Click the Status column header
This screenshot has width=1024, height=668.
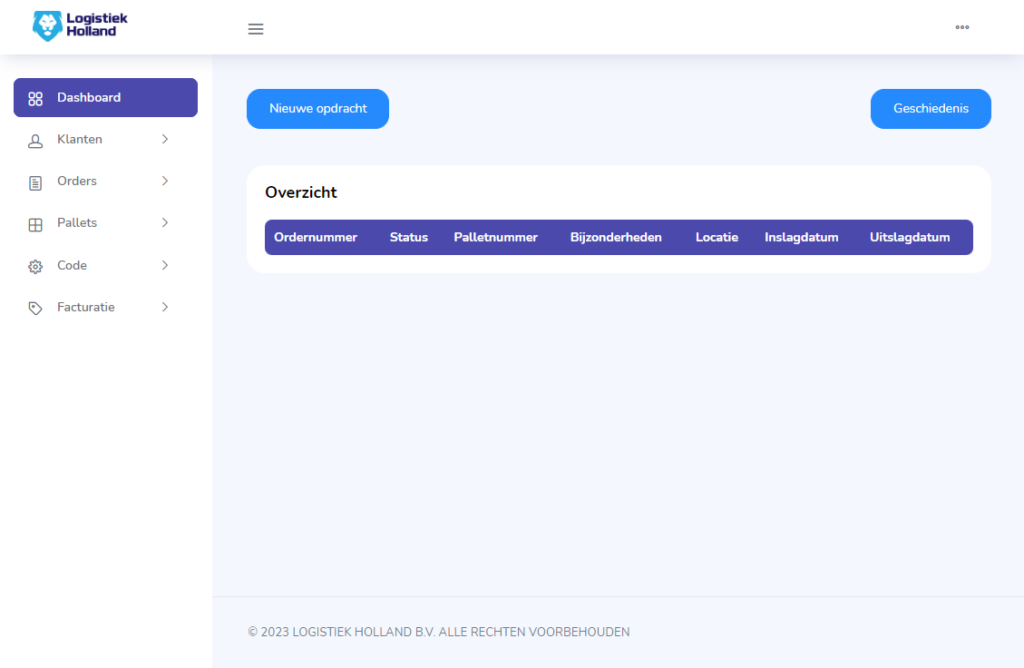click(x=408, y=237)
